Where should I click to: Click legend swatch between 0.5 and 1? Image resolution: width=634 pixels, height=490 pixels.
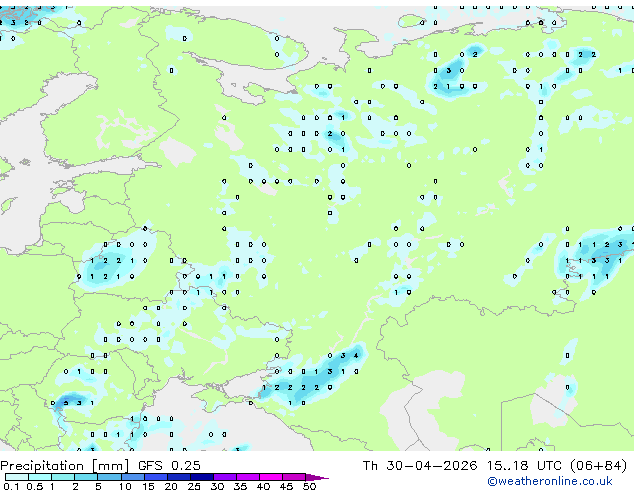(40, 477)
